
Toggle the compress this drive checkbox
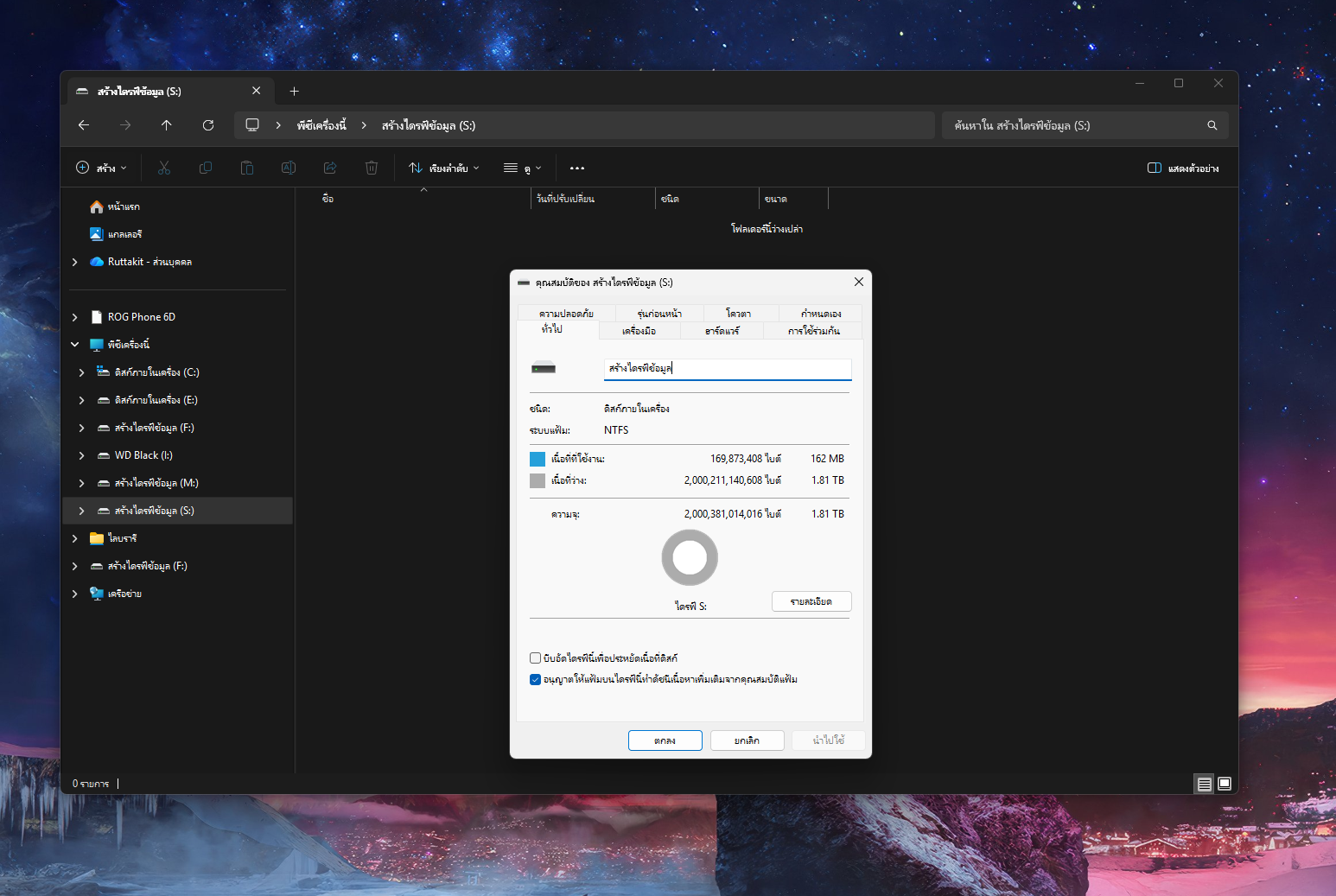point(536,658)
